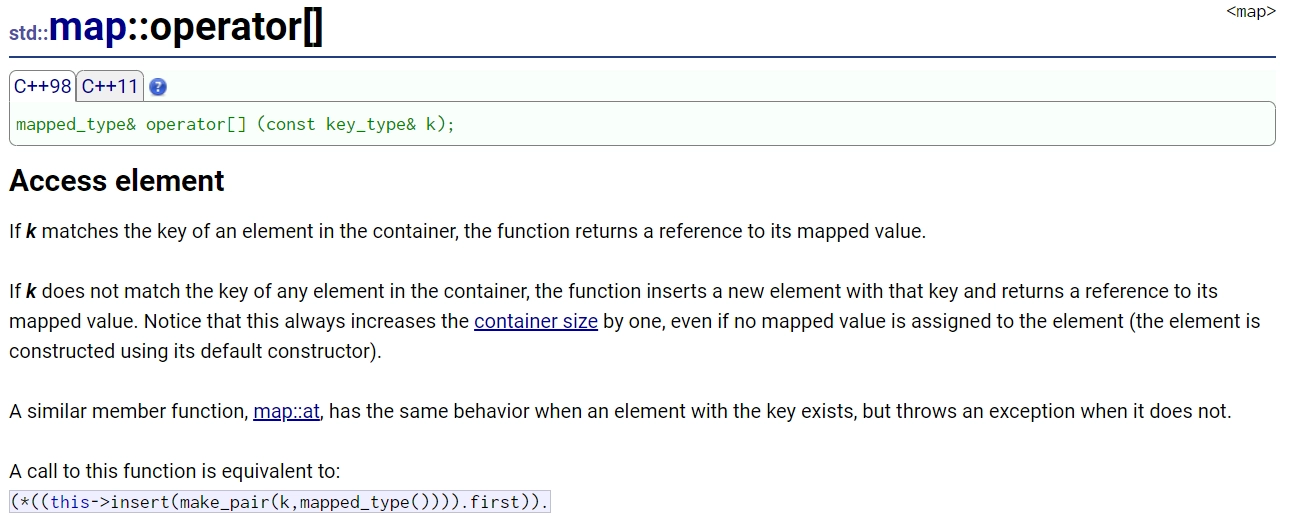Open the container size link
Screen dimensions: 1289x522
(536, 321)
